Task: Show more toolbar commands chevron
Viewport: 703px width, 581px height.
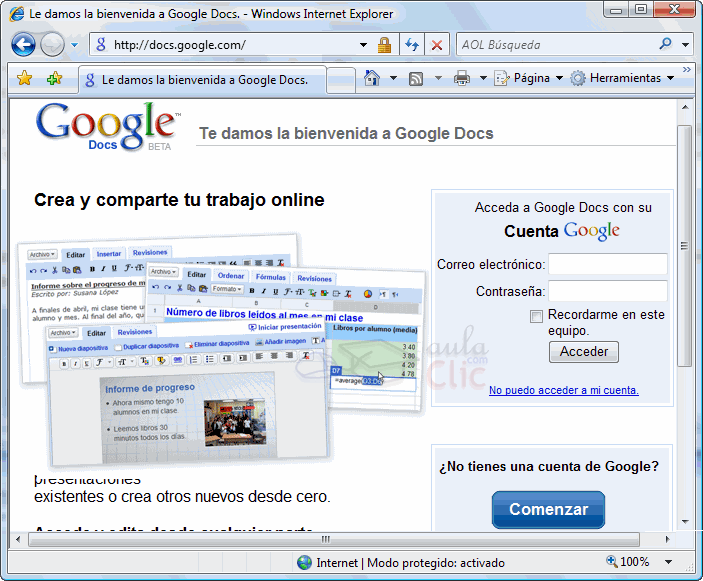Action: pos(686,69)
